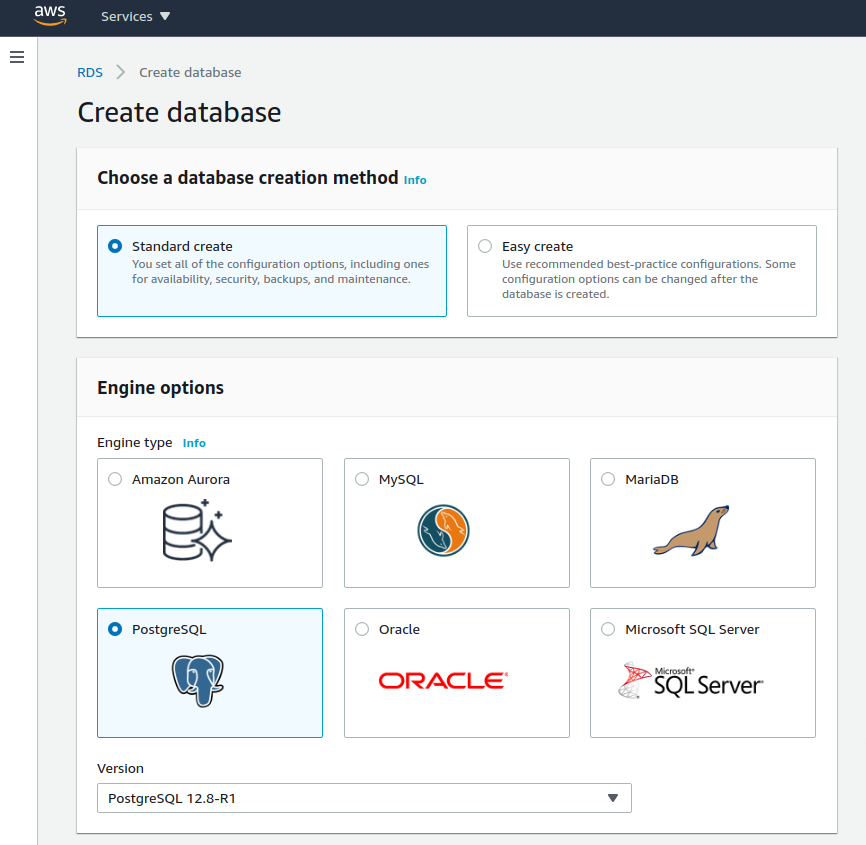Choose the Oracle engine radio button
Image resolution: width=866 pixels, height=845 pixels.
coord(362,629)
